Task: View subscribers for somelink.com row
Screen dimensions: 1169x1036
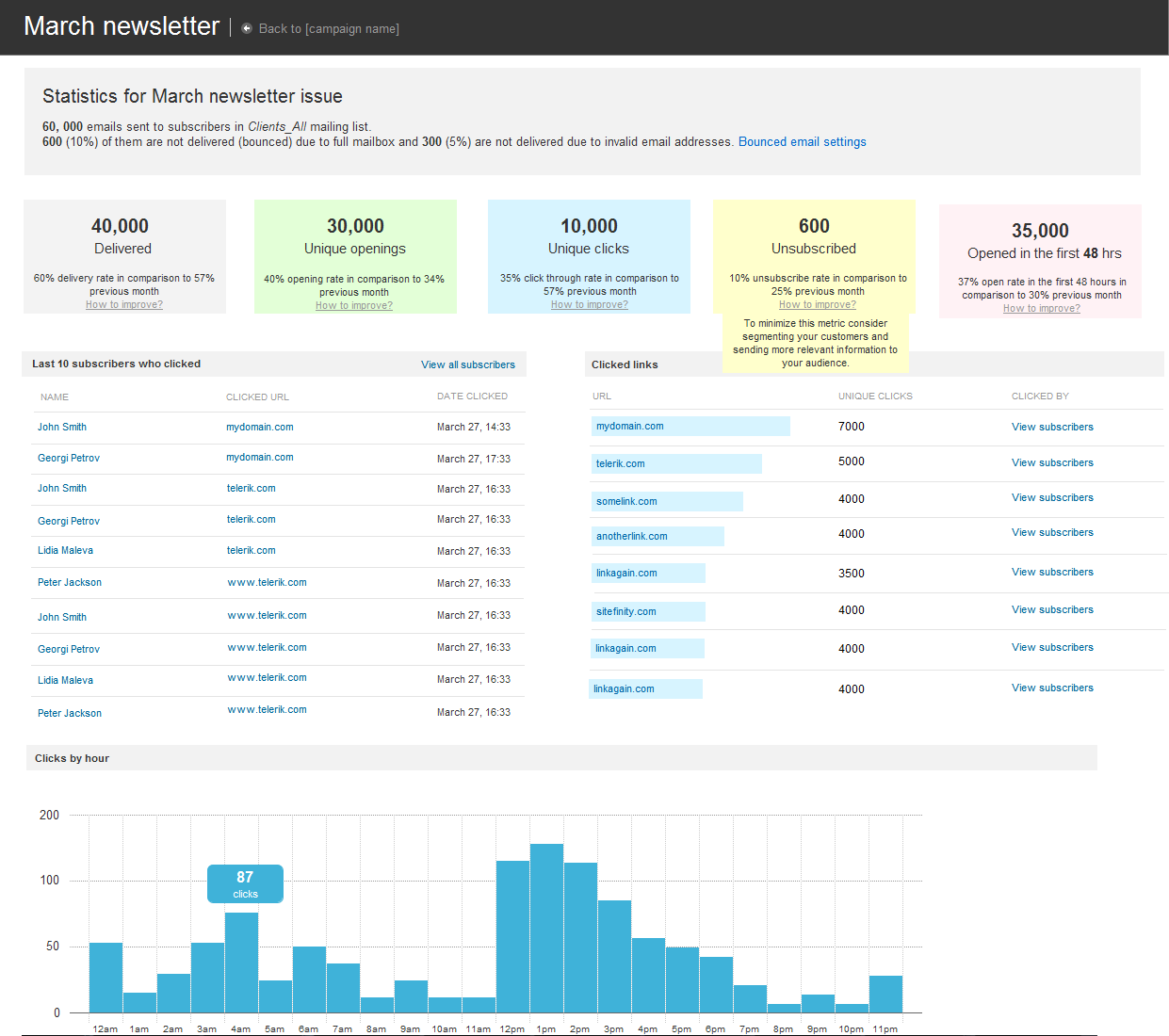Action: pos(1052,497)
